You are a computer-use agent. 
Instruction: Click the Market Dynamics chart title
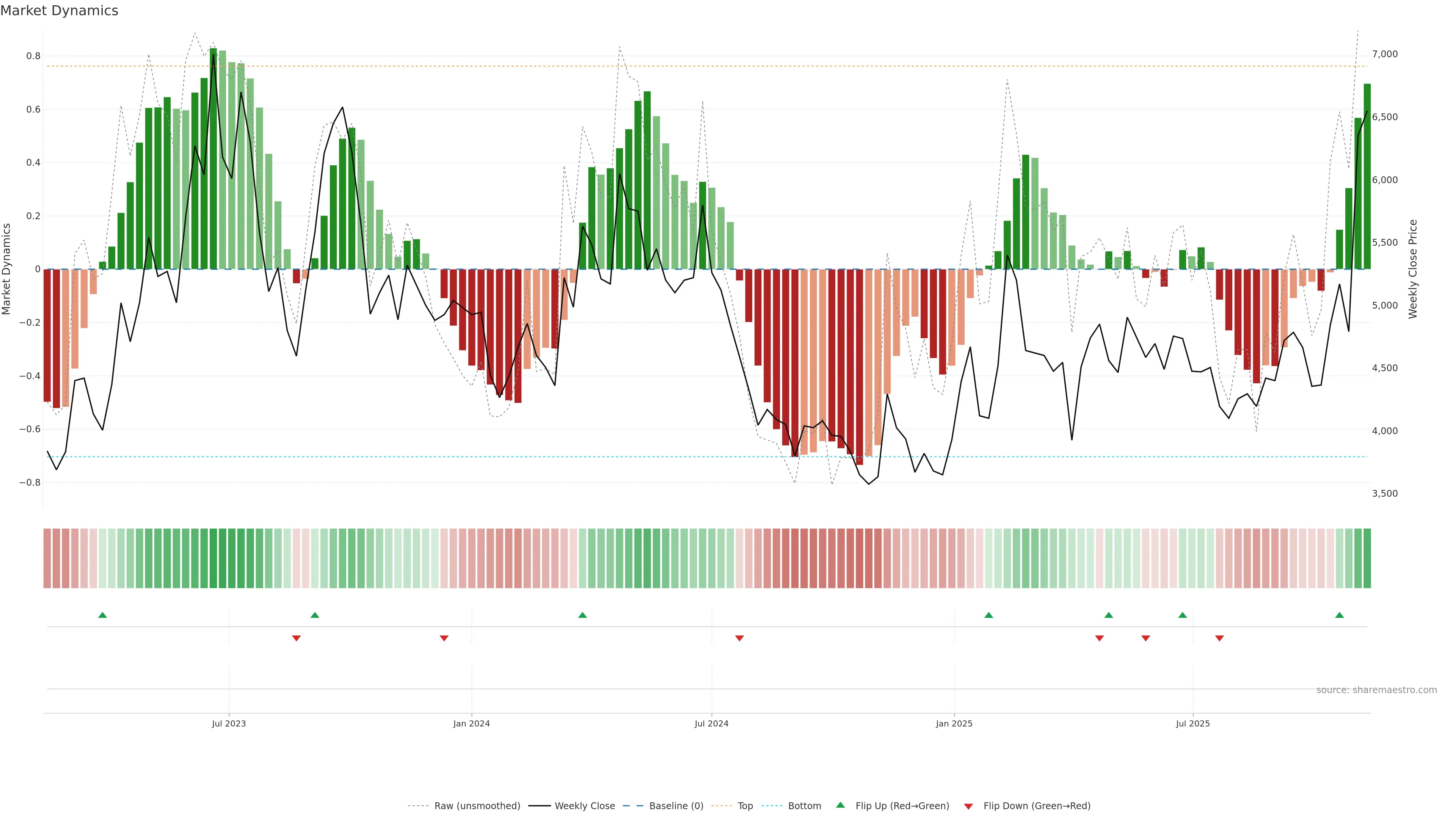coord(60,11)
